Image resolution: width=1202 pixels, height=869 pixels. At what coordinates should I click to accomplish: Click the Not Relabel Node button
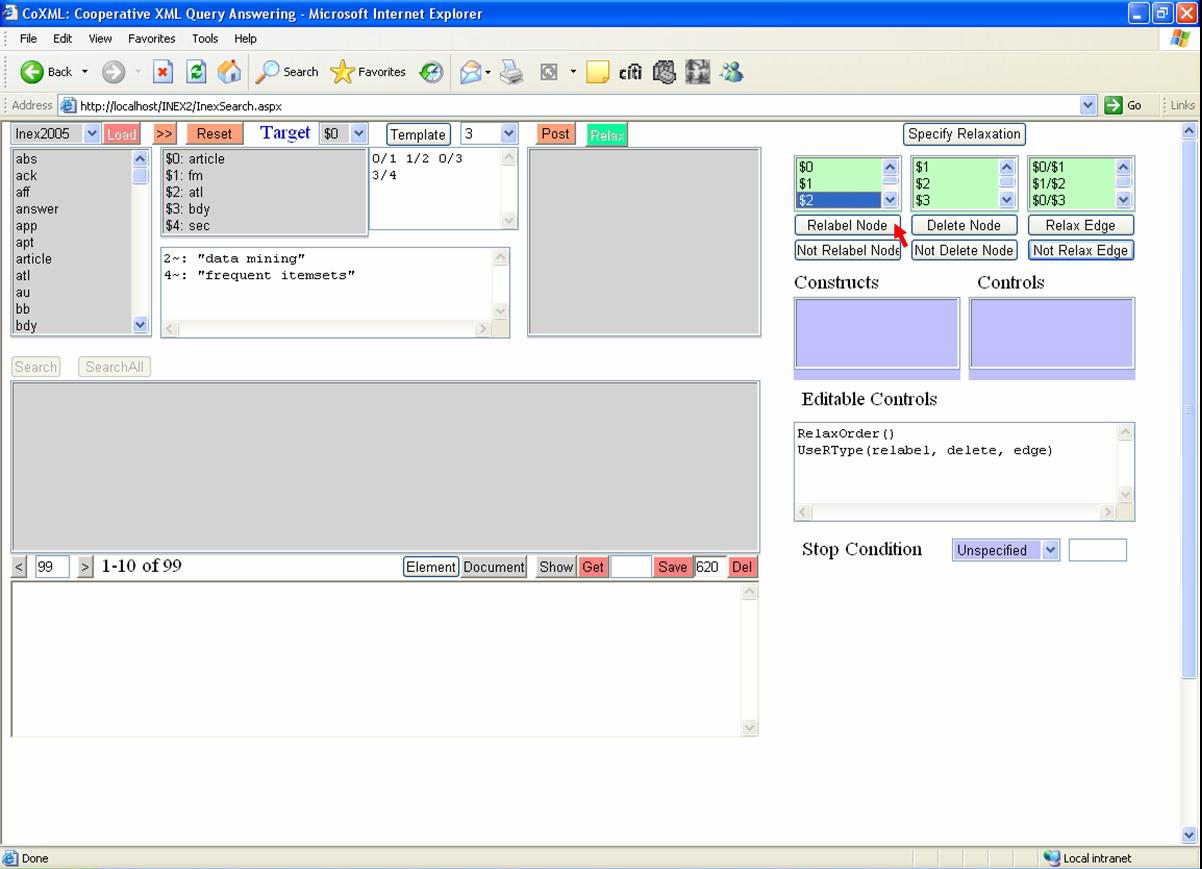pyautogui.click(x=848, y=250)
